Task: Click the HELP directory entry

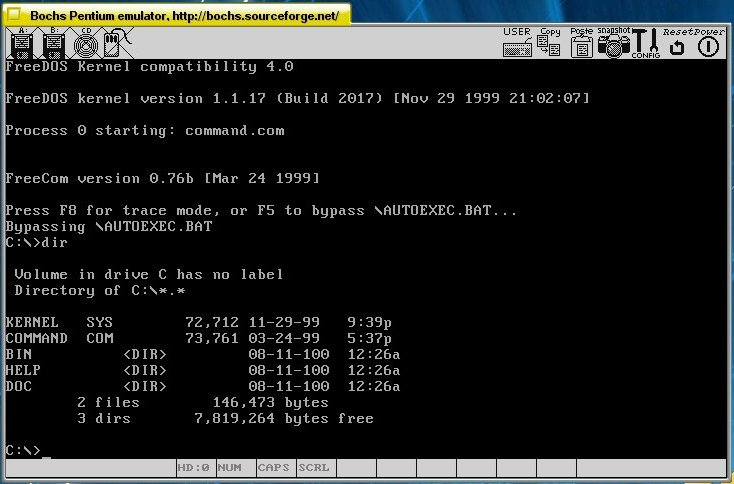Action: [x=203, y=370]
